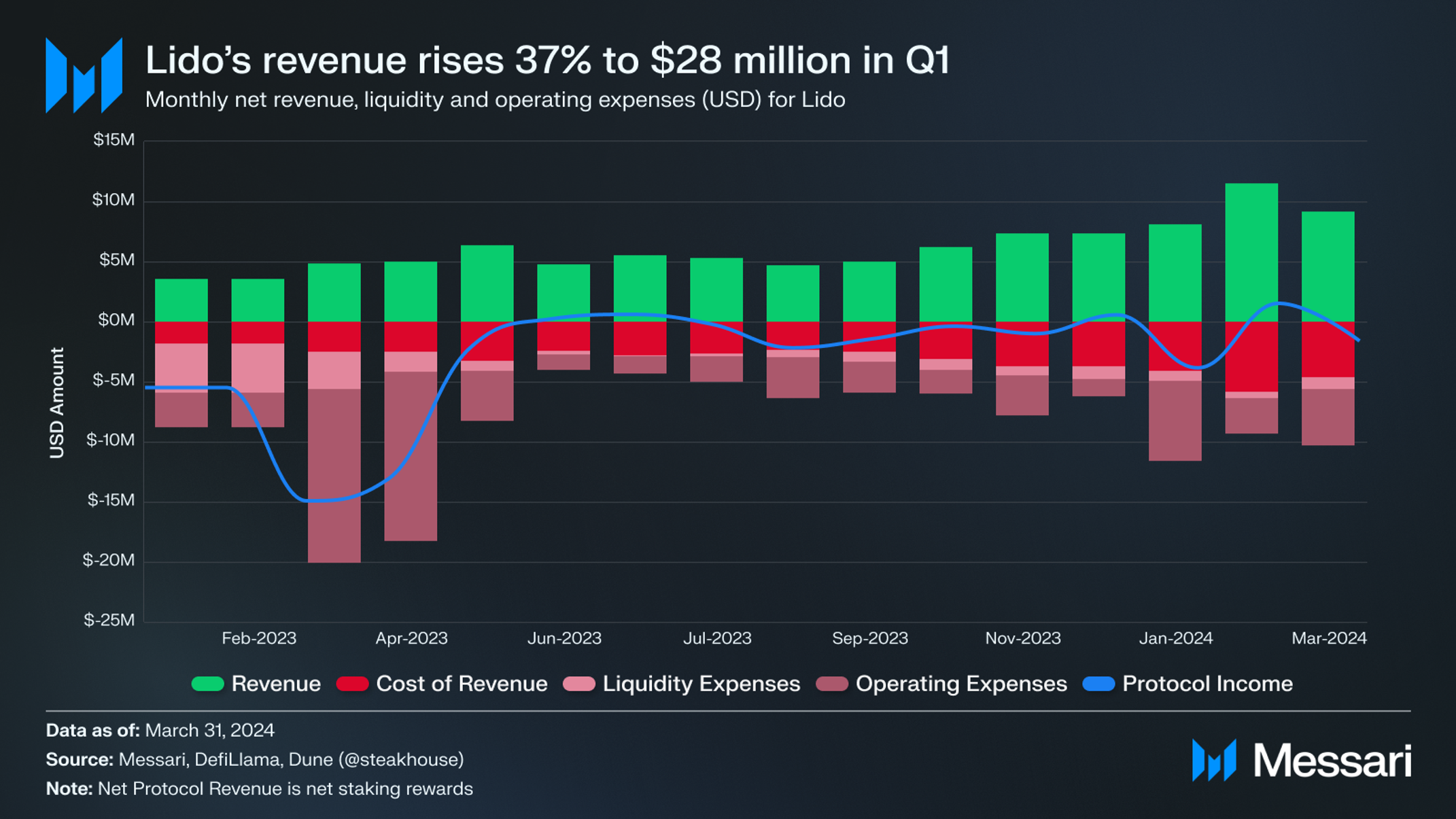Screen dimensions: 1456x819
Task: Click the 'Data as of: March 31, 2024' line
Action: [160, 731]
